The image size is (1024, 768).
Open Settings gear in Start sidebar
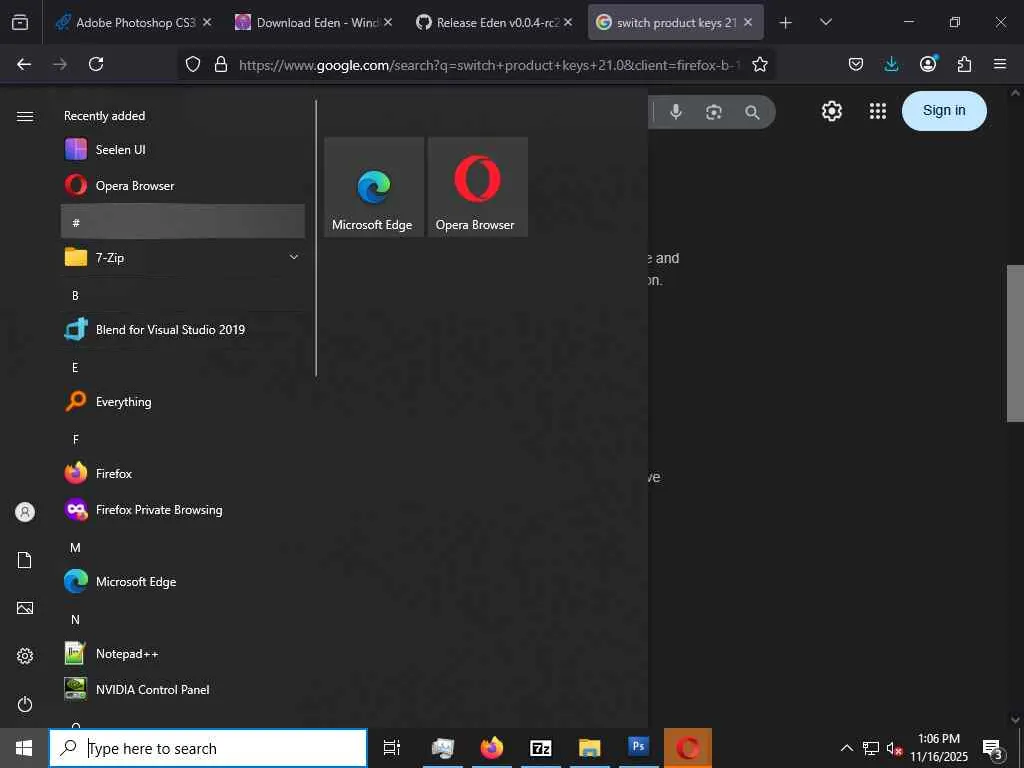click(25, 656)
